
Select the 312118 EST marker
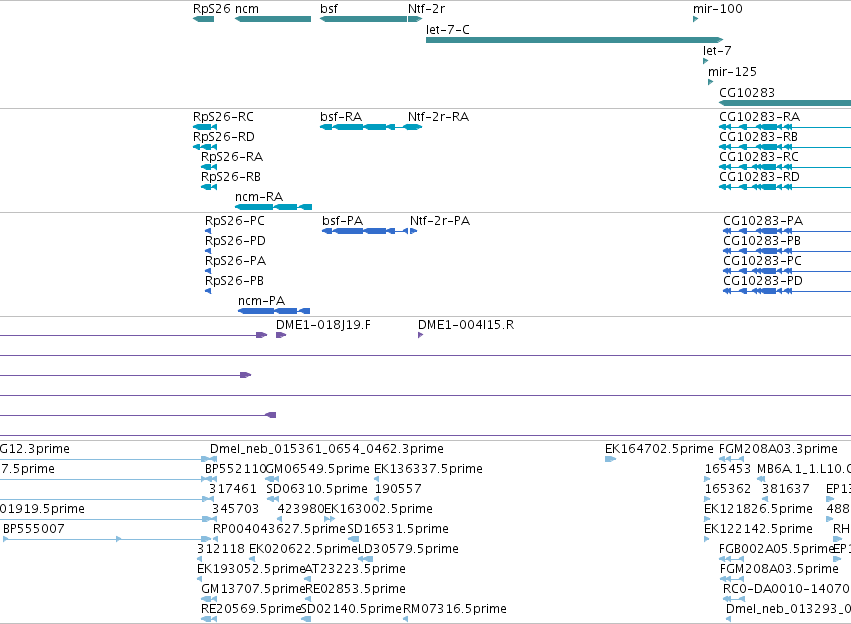pyautogui.click(x=200, y=559)
